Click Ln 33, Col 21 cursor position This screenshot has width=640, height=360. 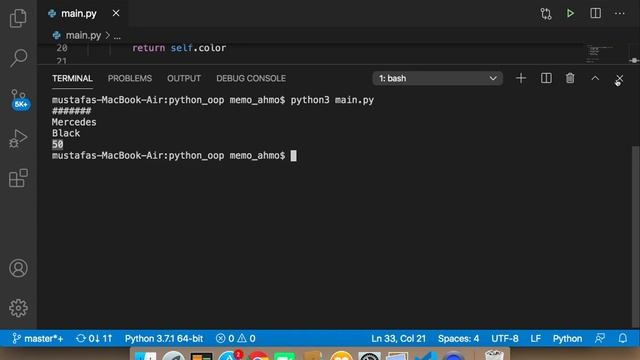point(398,338)
